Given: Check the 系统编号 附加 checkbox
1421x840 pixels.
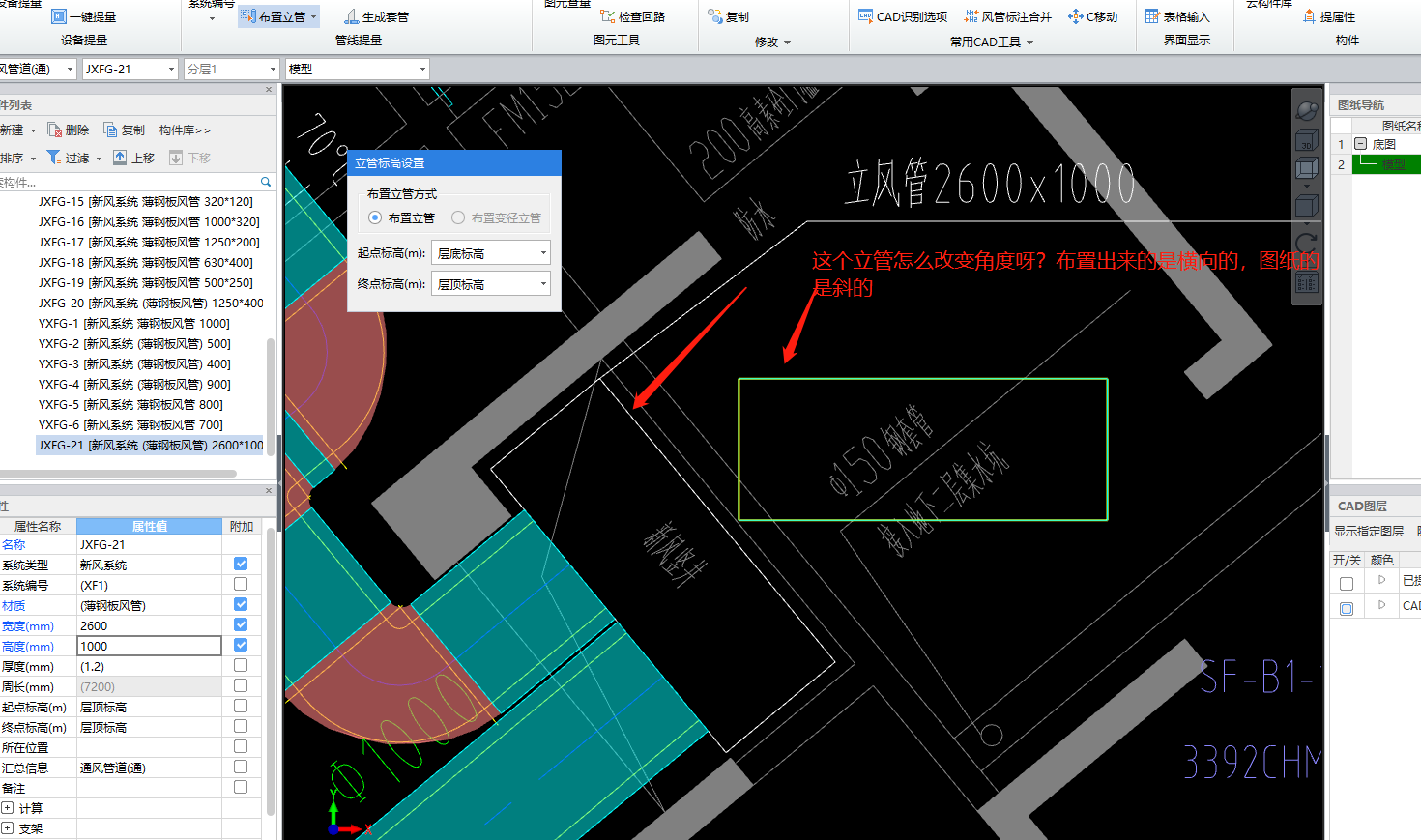Looking at the screenshot, I should 241,584.
